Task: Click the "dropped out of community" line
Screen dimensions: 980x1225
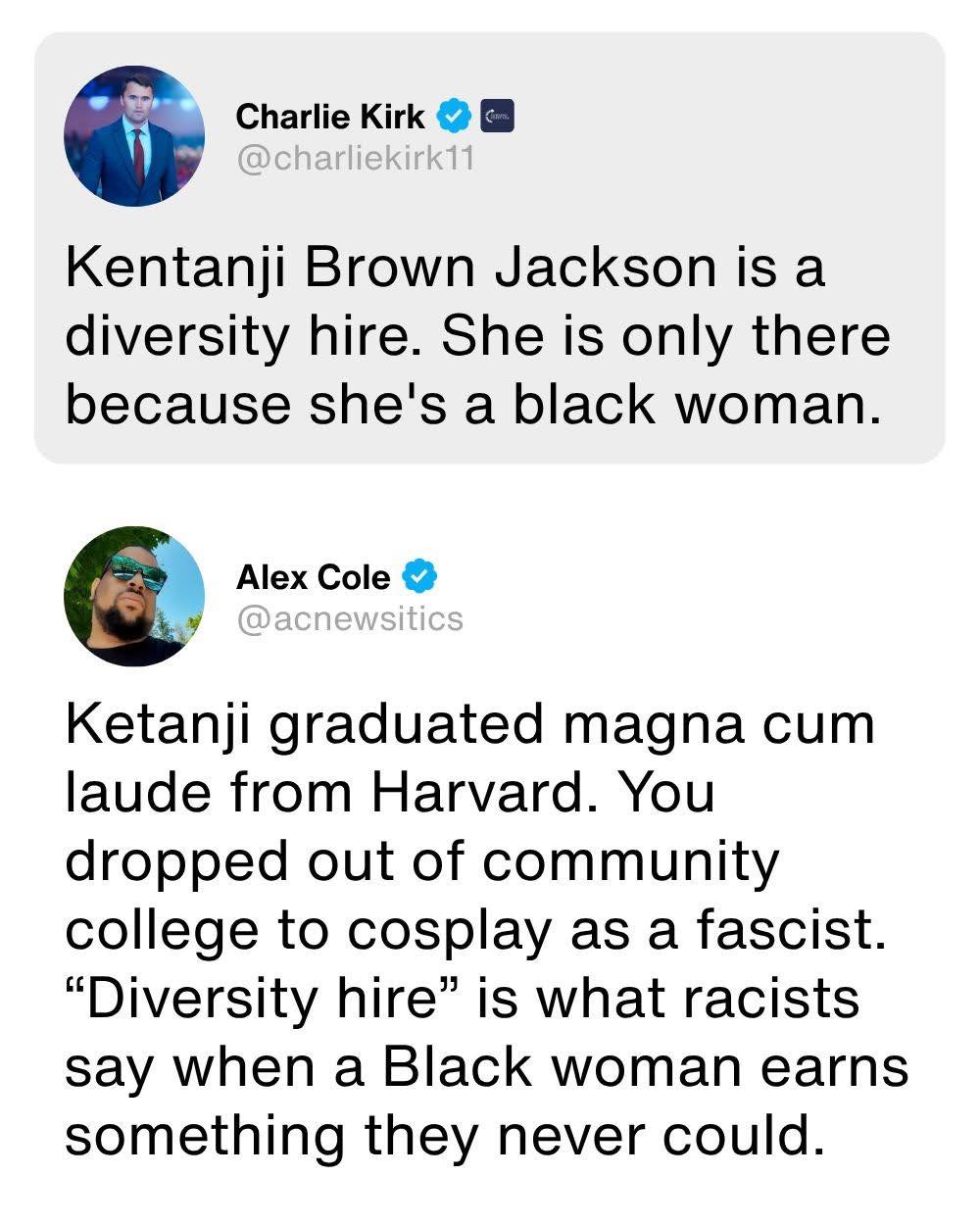Action: 422,860
